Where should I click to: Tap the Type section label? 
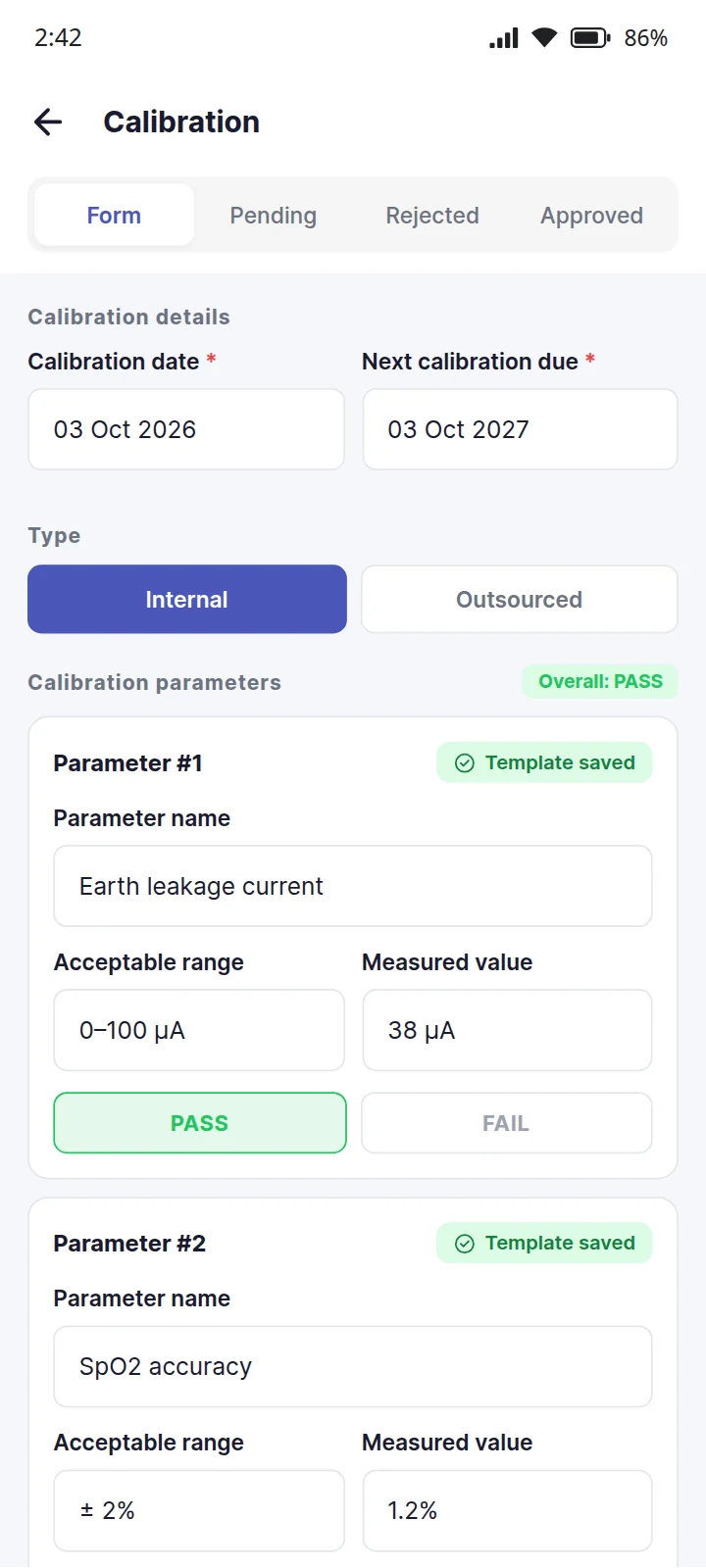(54, 536)
